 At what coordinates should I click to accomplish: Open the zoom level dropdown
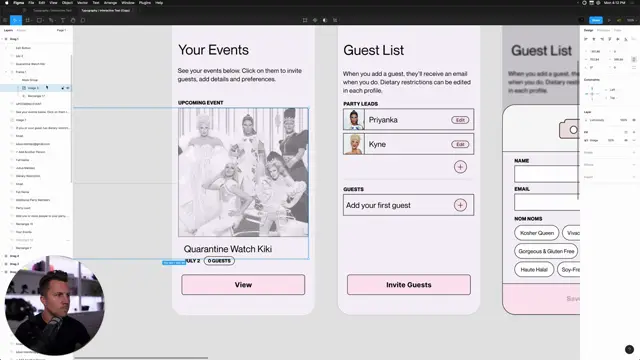pos(631,20)
